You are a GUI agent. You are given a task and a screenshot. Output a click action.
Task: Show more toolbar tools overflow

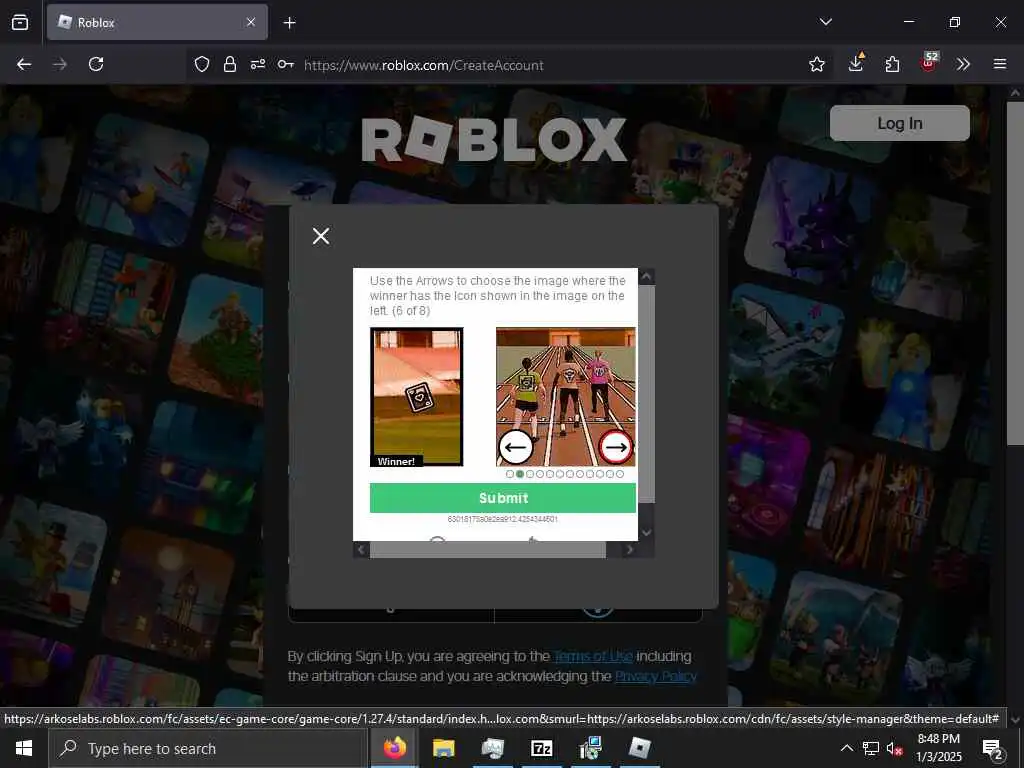[963, 64]
